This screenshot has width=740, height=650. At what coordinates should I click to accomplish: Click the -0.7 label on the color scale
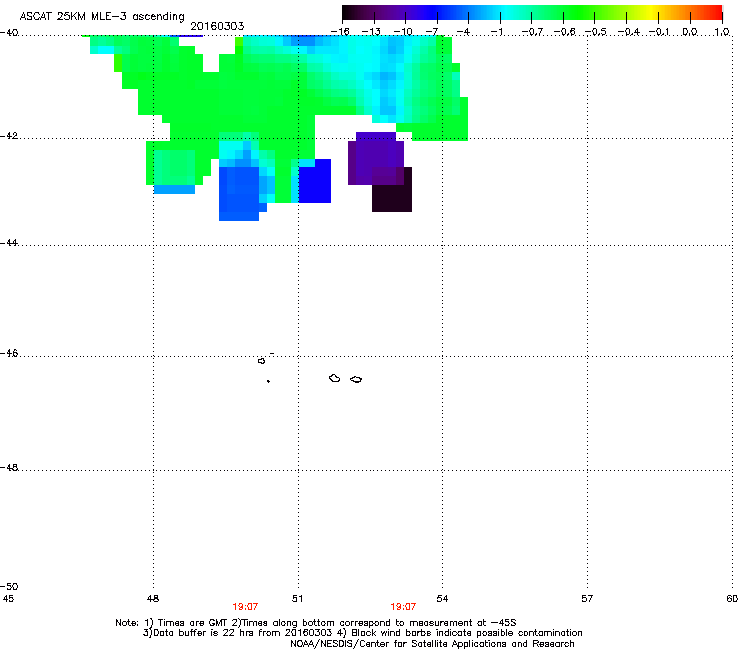pos(532,32)
